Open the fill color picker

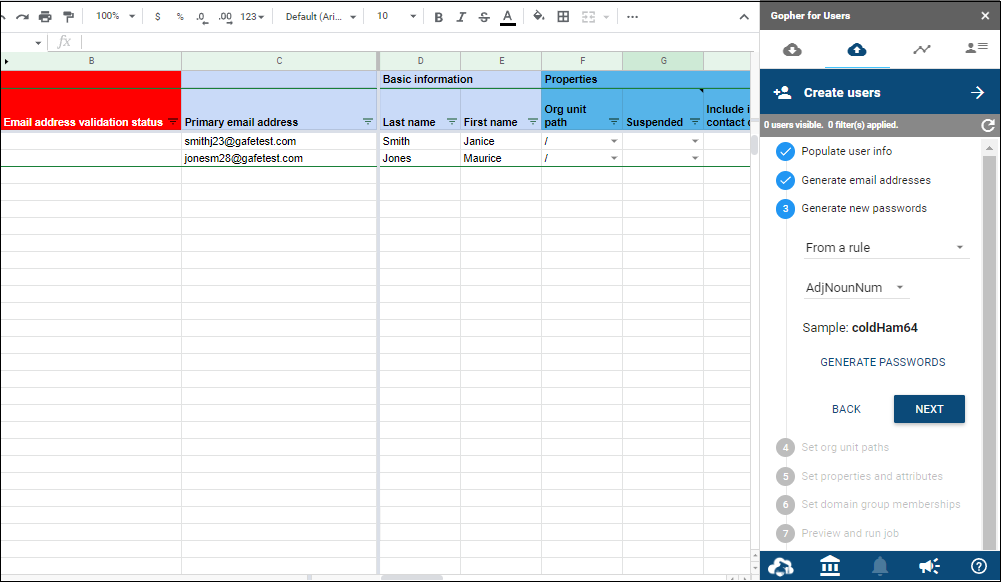(x=539, y=17)
